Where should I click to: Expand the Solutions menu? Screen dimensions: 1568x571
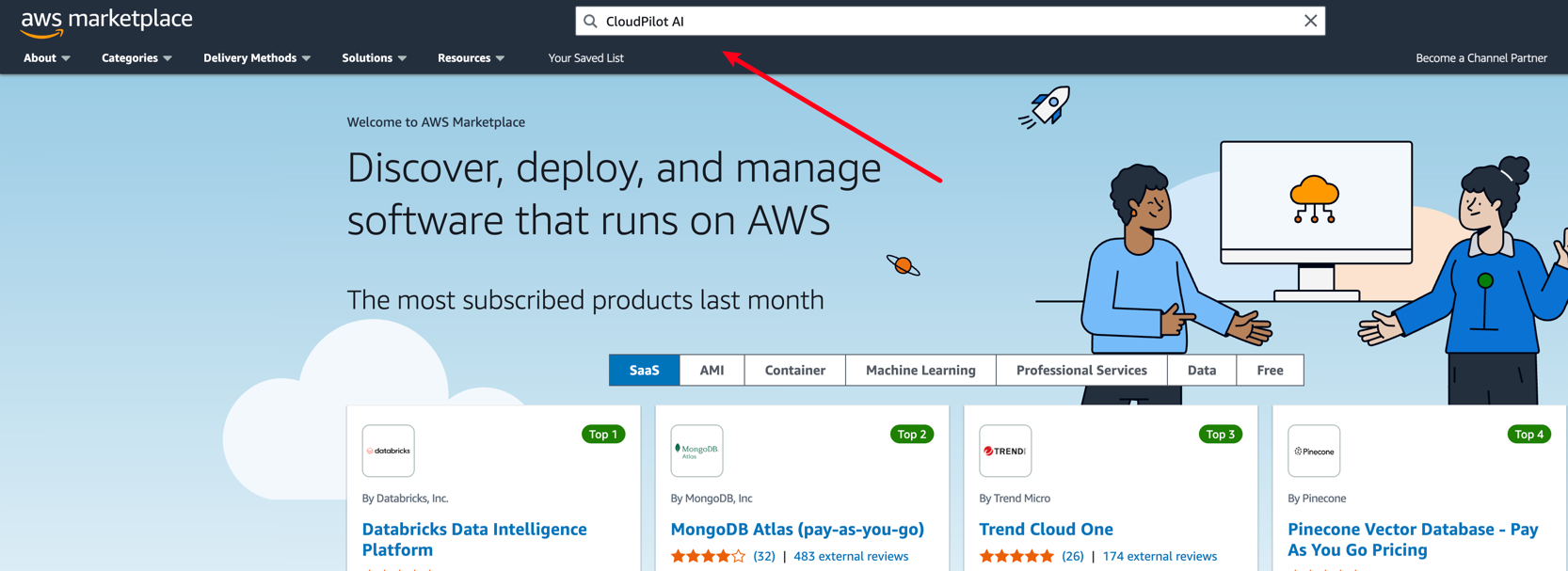pyautogui.click(x=375, y=57)
